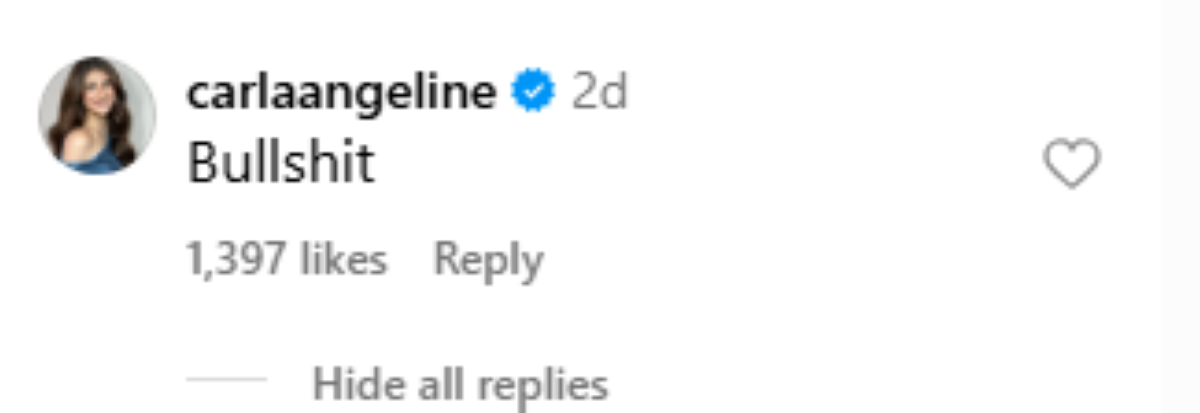Select the round avatar of carlaangeline
The image size is (1200, 413).
97,116
